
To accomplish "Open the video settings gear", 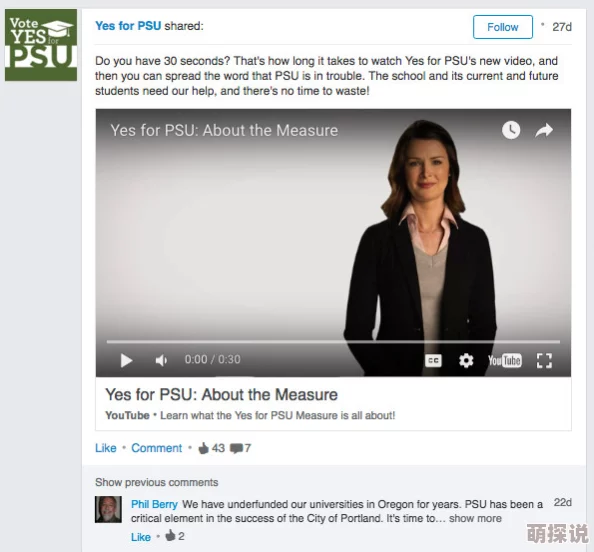I will pos(466,360).
